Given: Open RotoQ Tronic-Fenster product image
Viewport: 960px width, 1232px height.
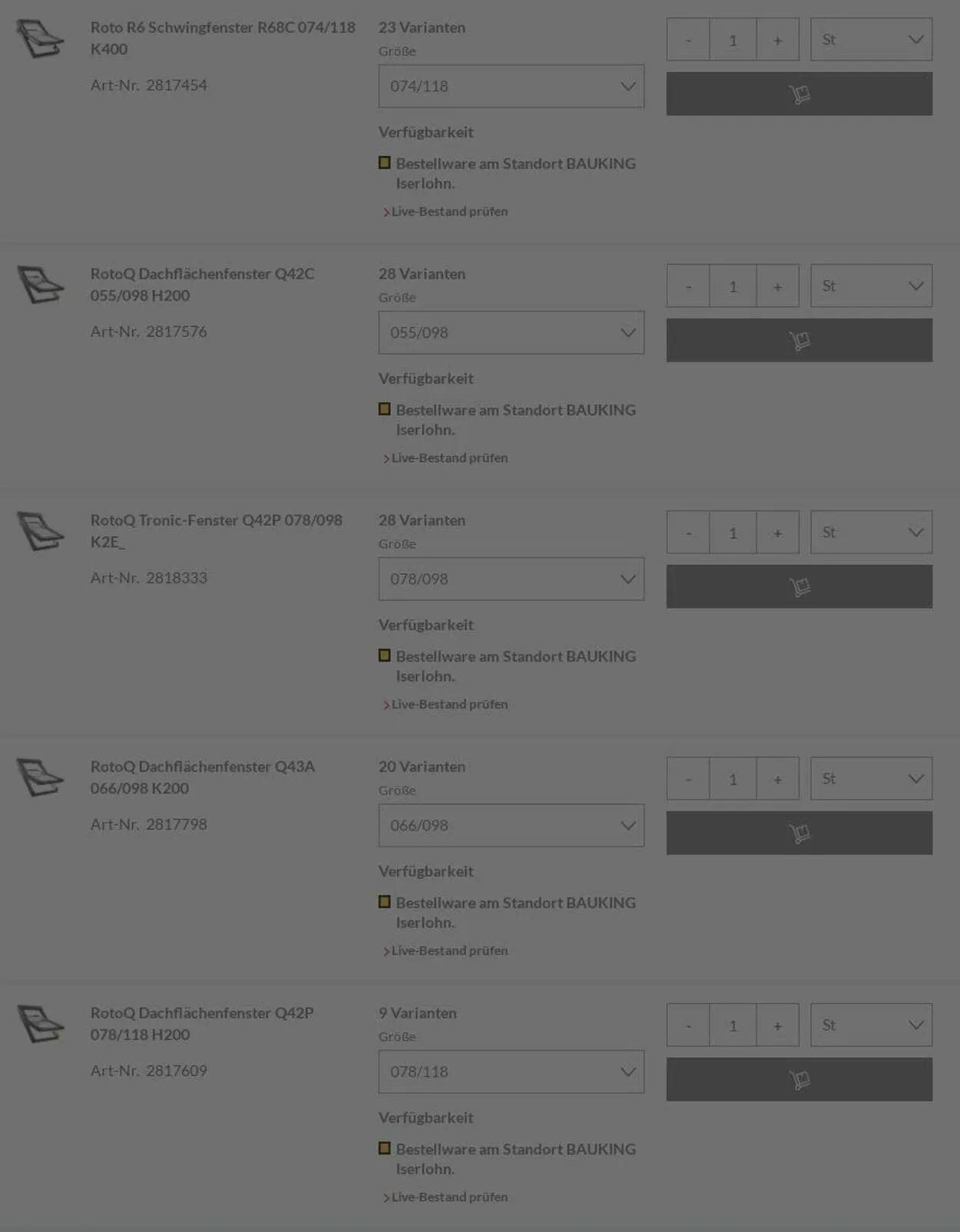Looking at the screenshot, I should 40,531.
